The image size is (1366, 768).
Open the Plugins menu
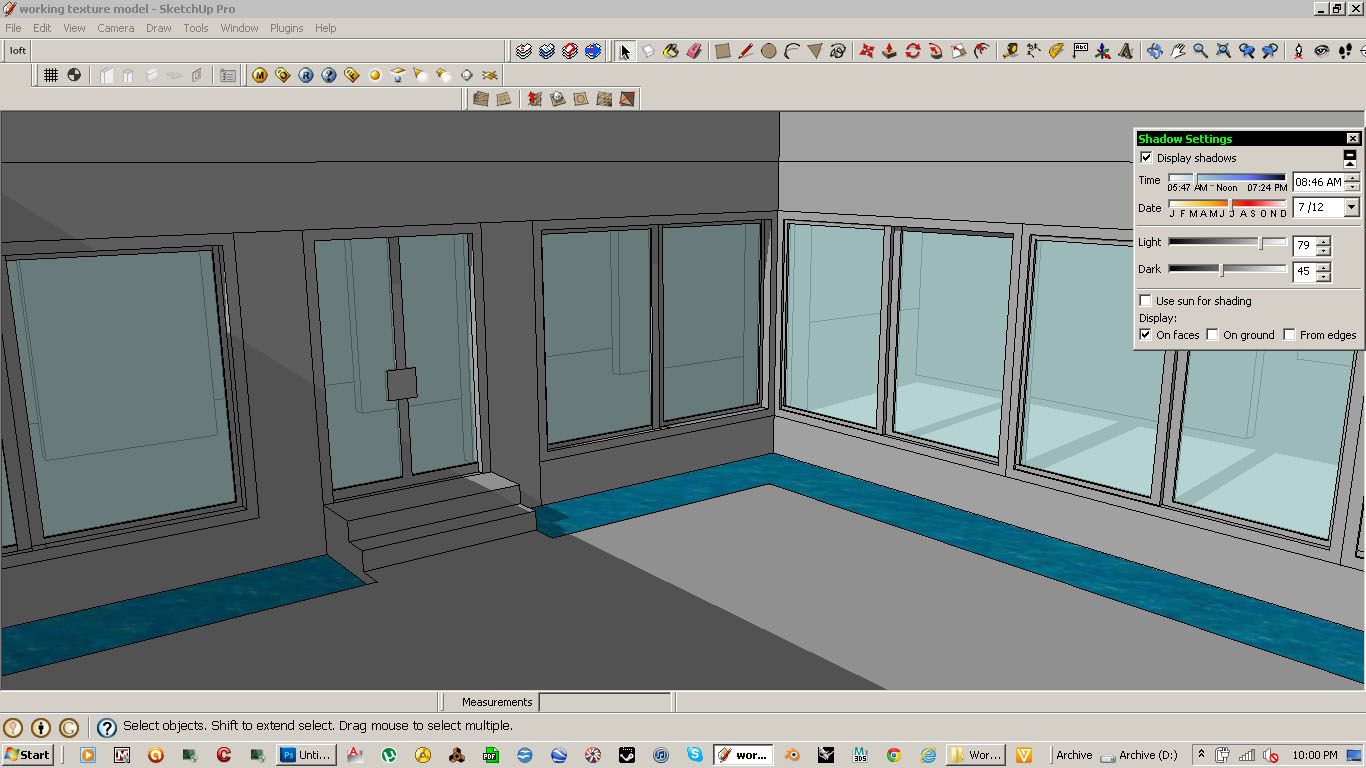click(x=286, y=28)
